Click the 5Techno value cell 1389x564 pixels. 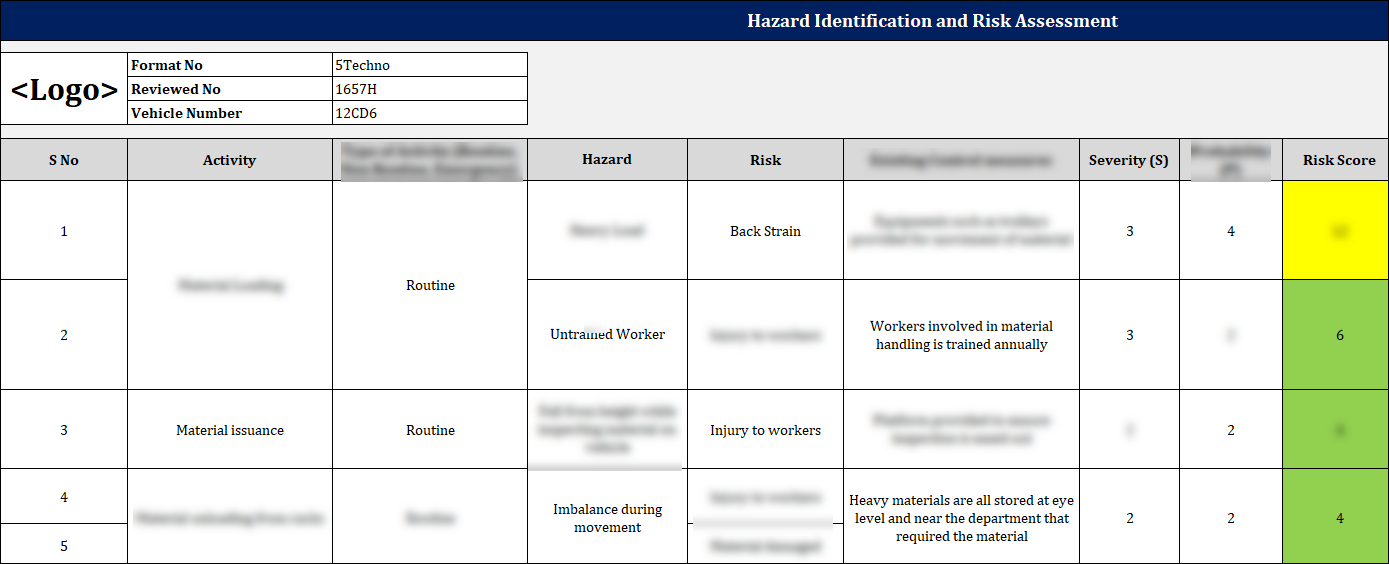tap(429, 65)
